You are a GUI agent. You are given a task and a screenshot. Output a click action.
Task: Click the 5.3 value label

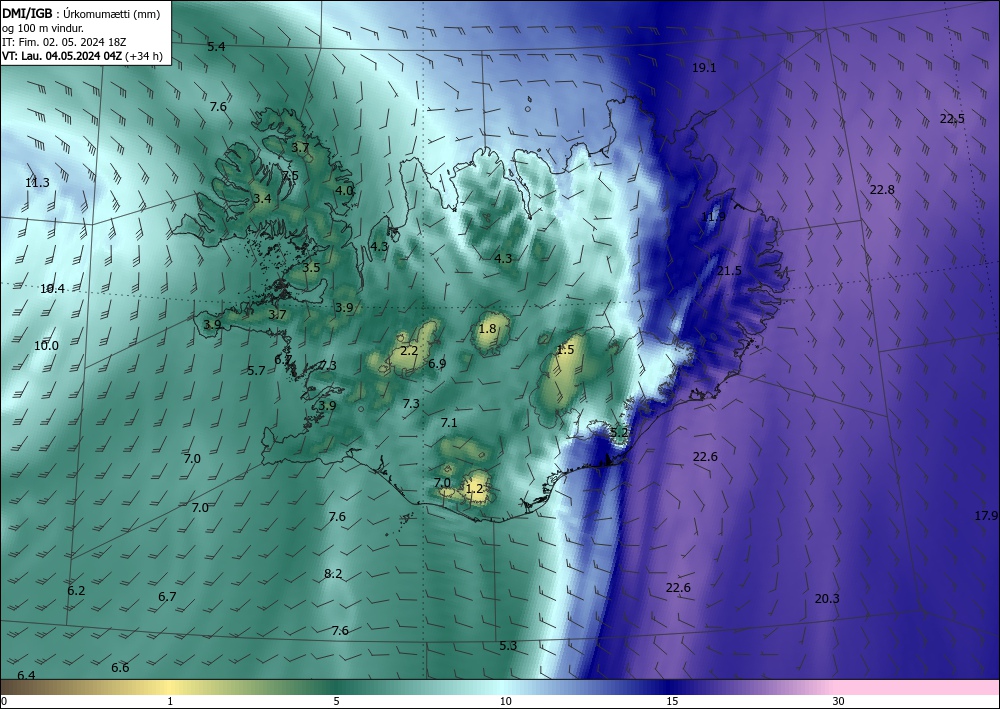(508, 646)
